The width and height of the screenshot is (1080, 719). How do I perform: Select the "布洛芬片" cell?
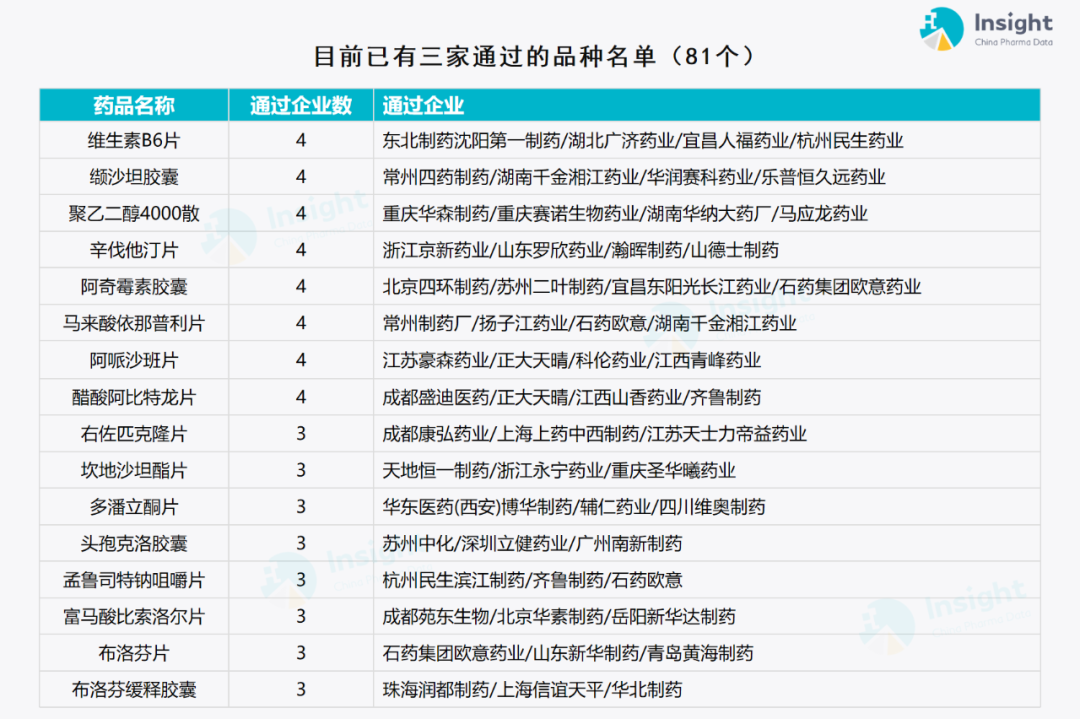134,653
